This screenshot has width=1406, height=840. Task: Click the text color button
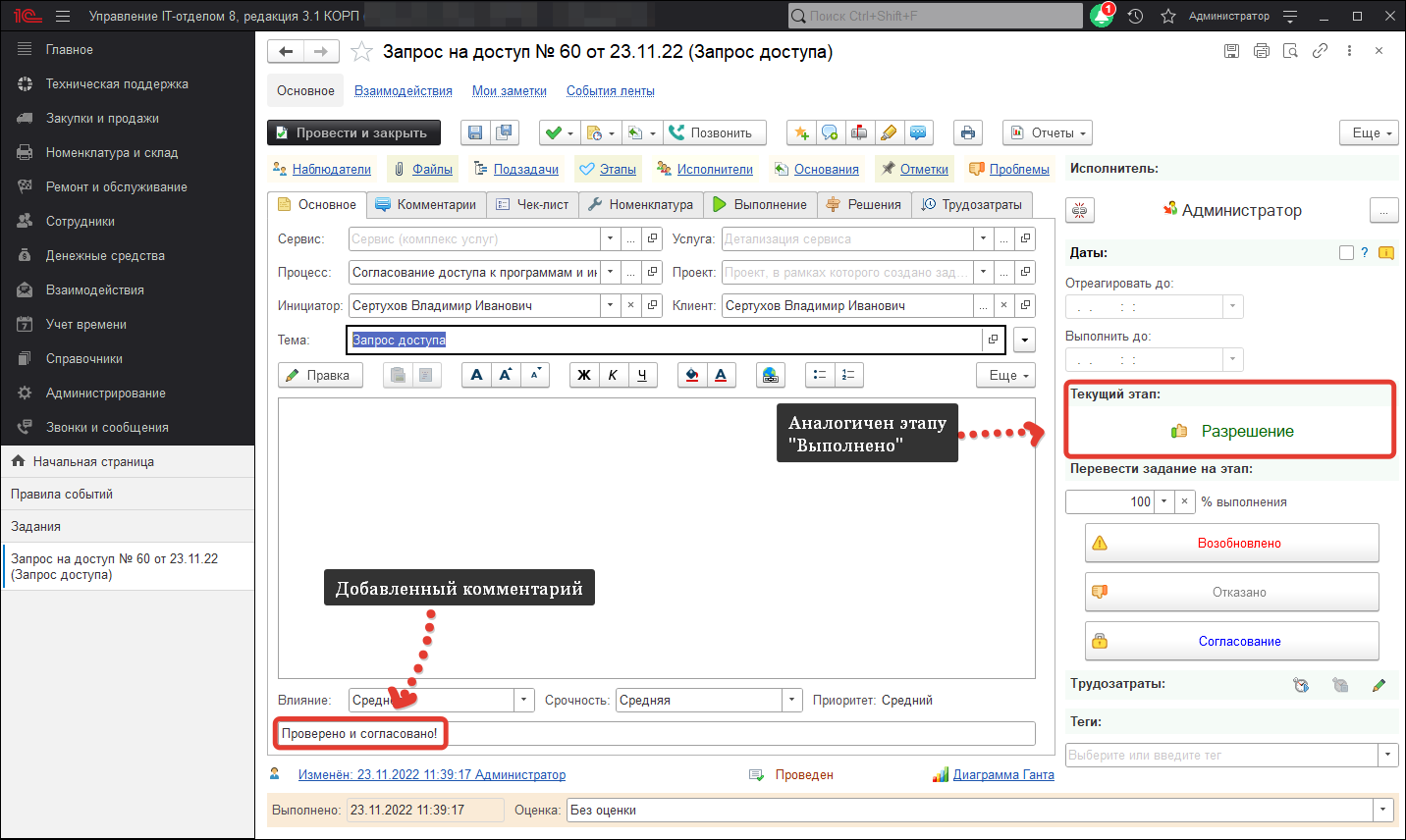click(721, 375)
